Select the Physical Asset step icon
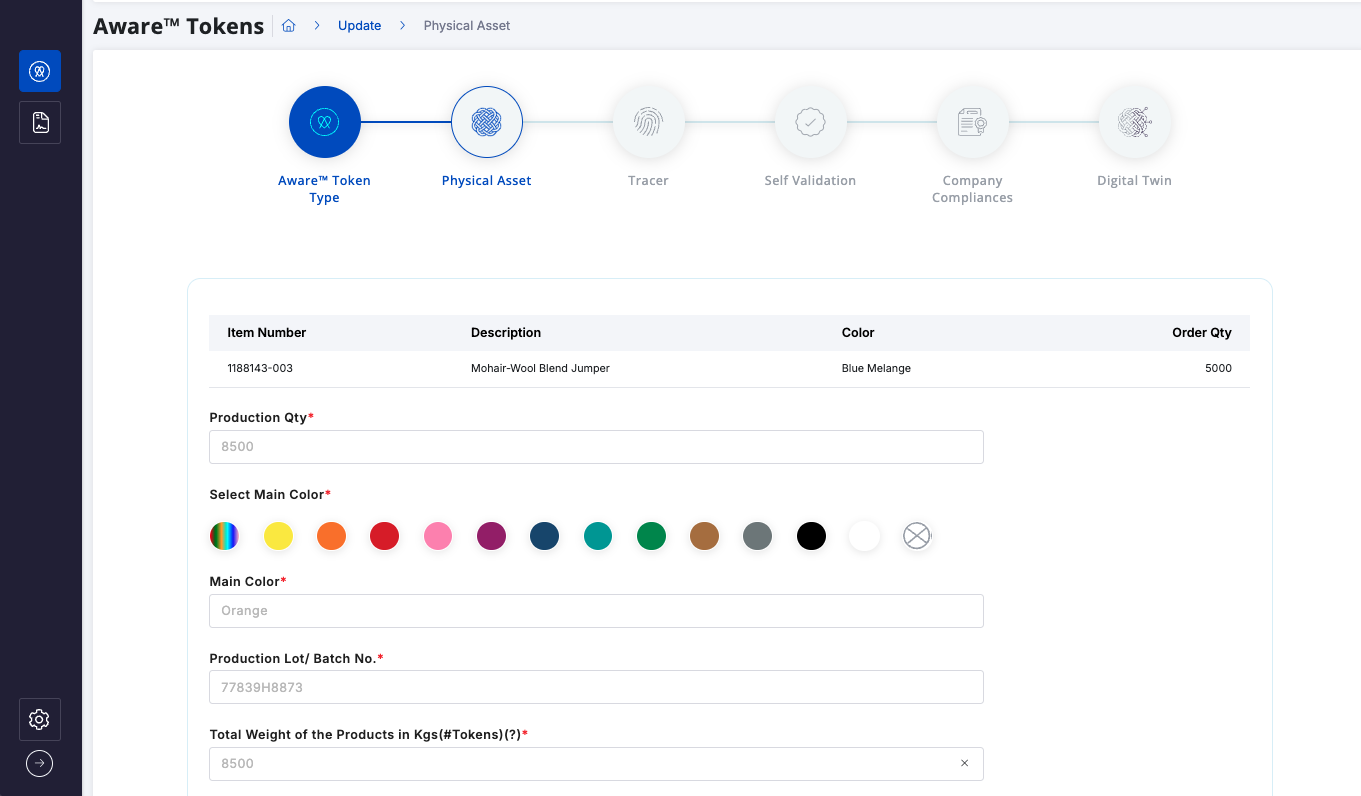This screenshot has height=796, width=1361. tap(486, 122)
